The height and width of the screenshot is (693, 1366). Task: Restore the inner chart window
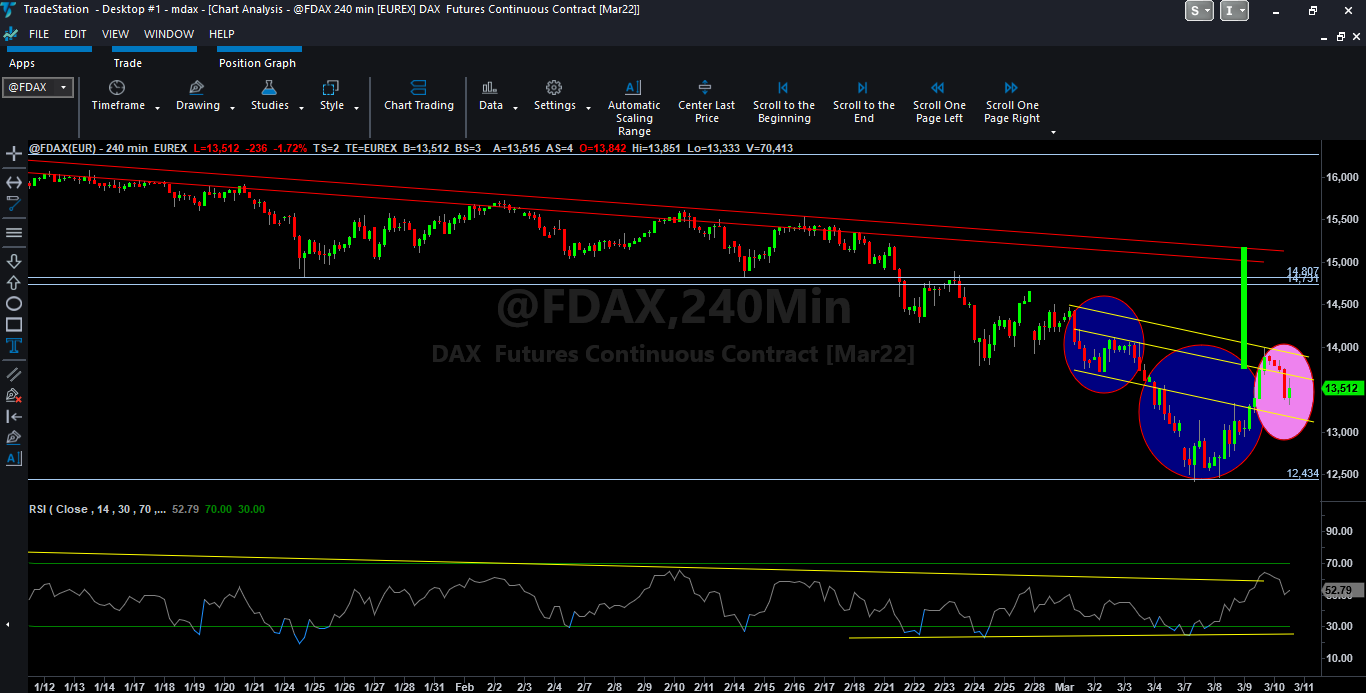(x=1340, y=36)
